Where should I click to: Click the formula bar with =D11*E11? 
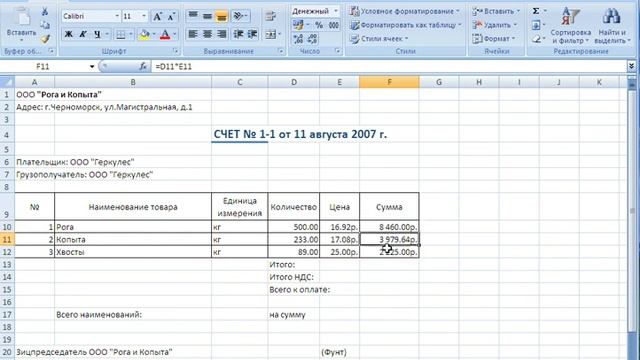(x=388, y=66)
